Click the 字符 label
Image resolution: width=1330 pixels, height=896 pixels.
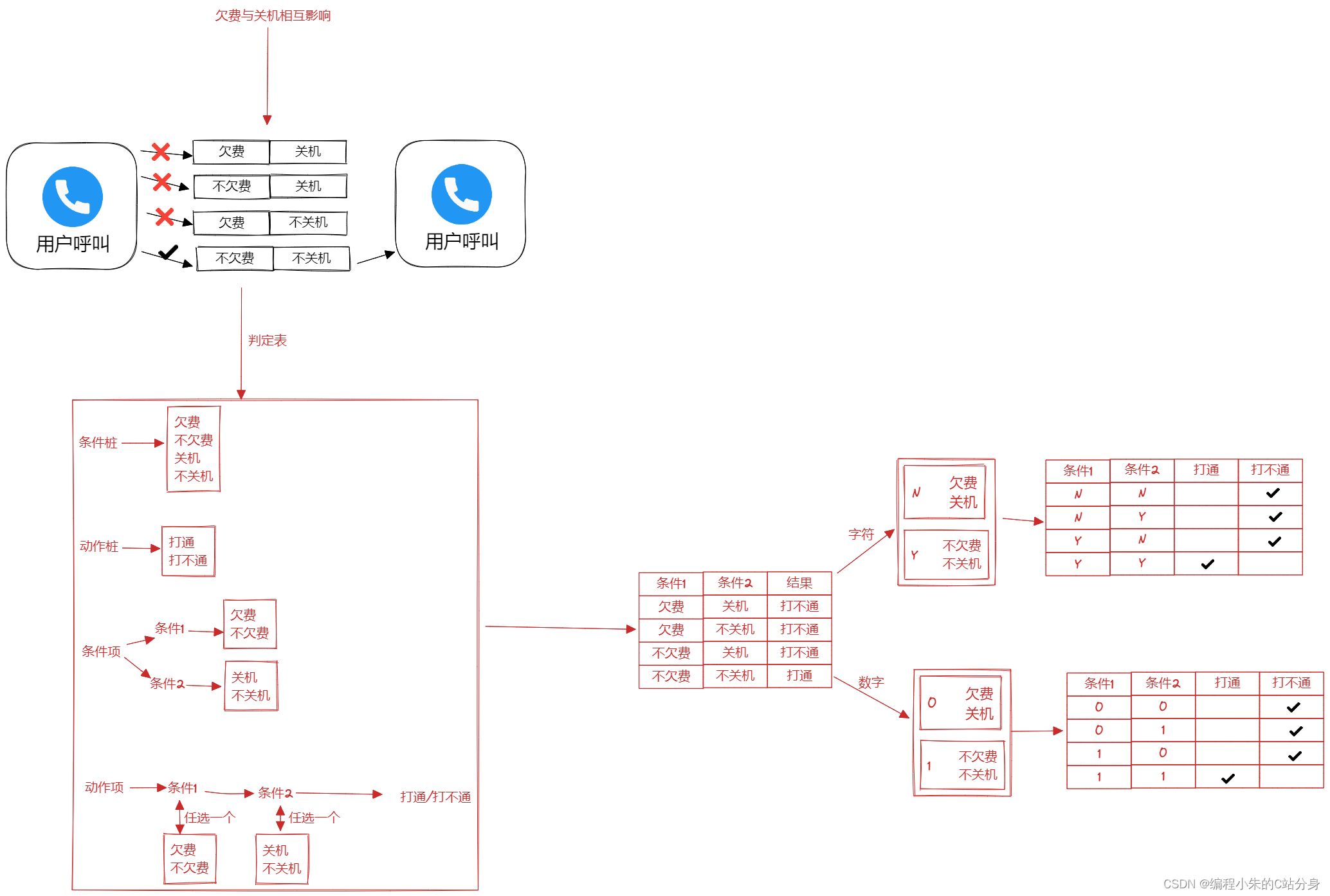[x=861, y=534]
